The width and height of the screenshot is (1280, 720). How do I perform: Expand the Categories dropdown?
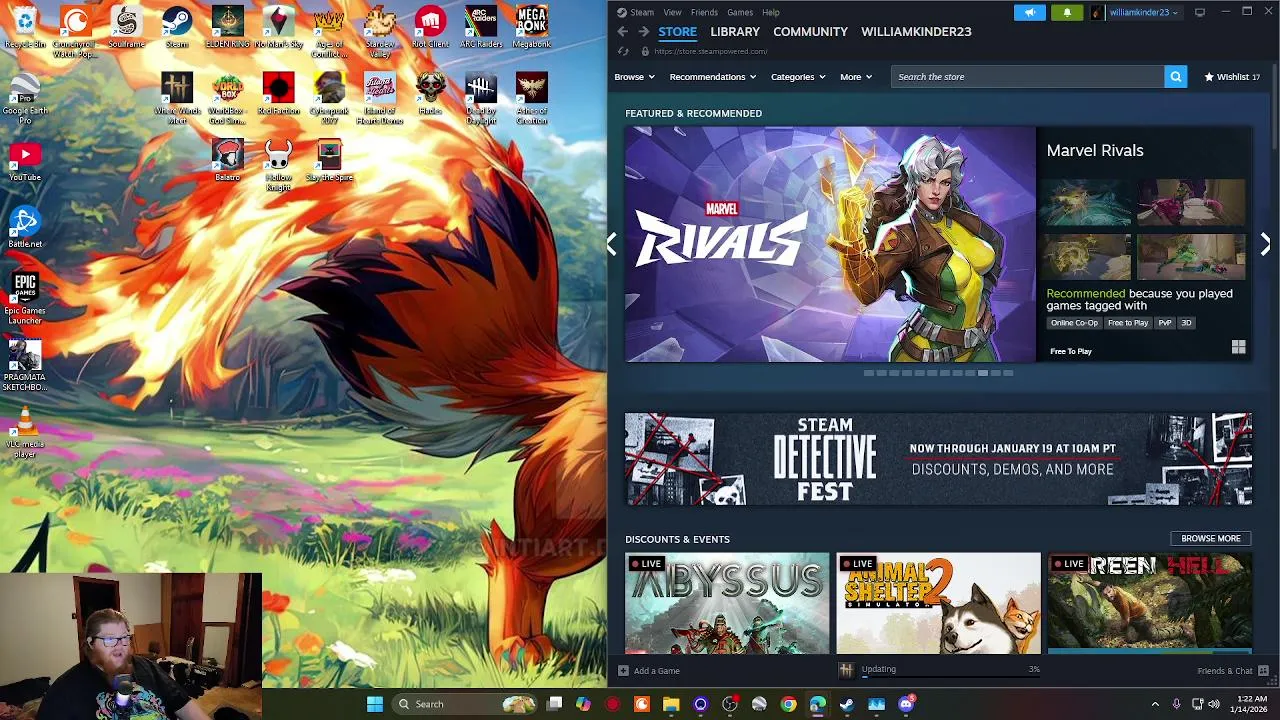[797, 77]
